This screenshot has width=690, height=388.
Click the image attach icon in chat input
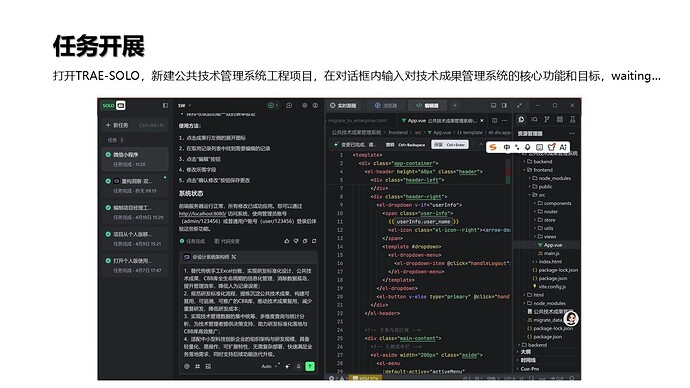click(x=208, y=366)
